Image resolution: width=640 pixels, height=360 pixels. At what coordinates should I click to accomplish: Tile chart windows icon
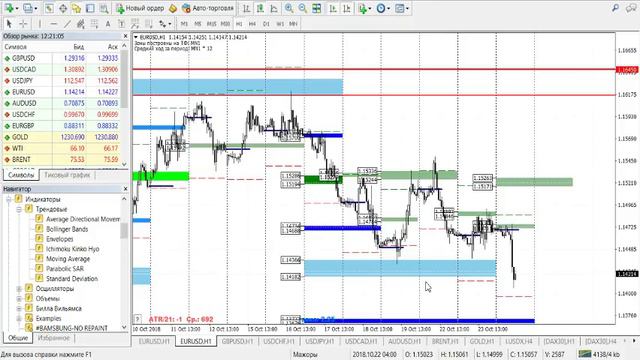(316, 8)
